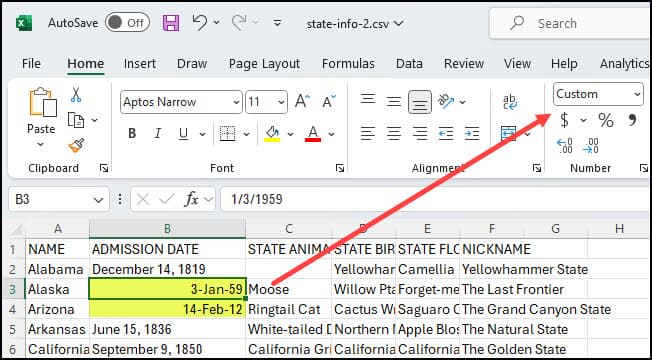Center text horizontally
This screenshot has width=652, height=360.
(394, 133)
